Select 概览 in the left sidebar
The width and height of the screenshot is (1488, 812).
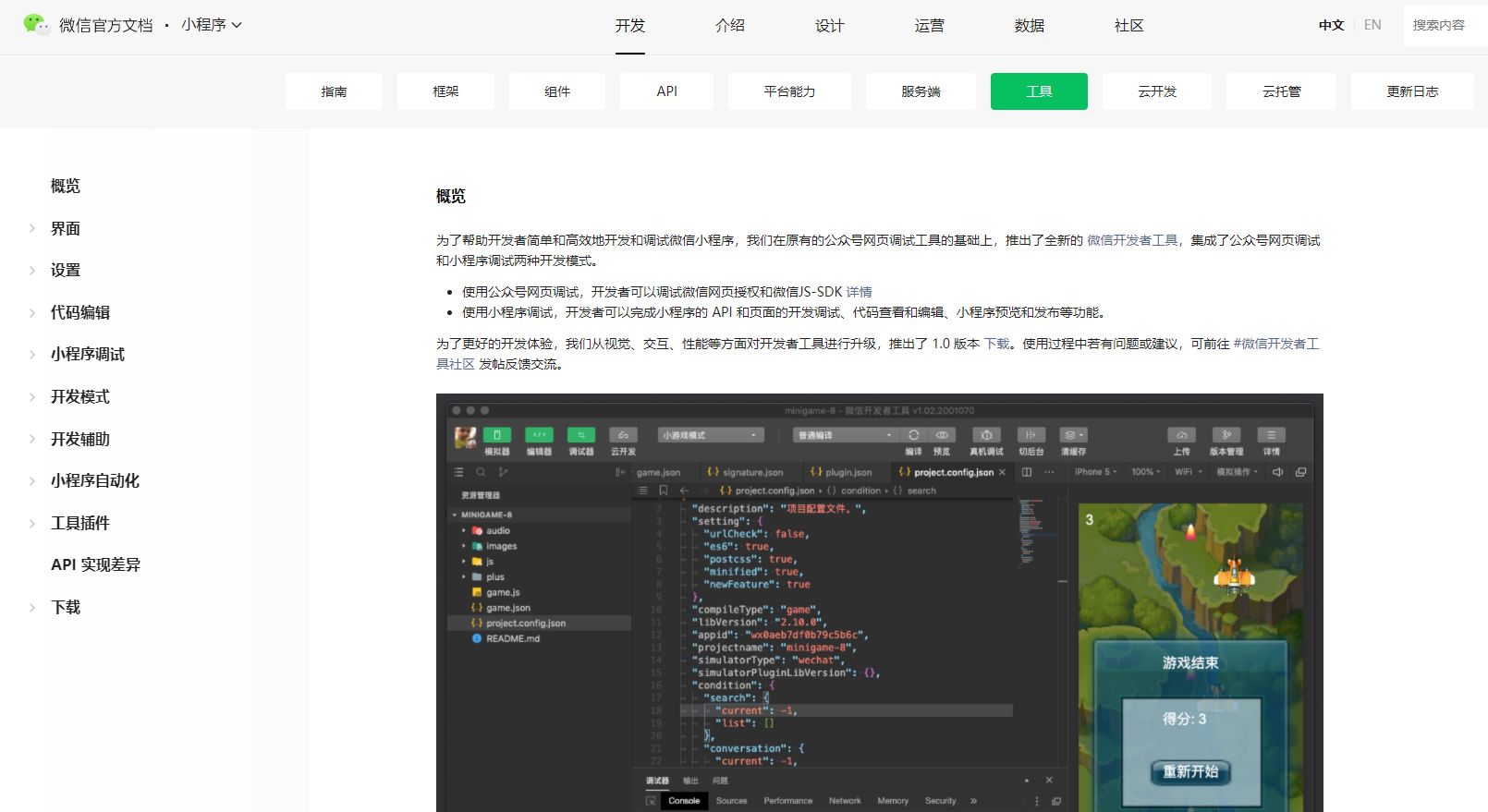pos(65,186)
